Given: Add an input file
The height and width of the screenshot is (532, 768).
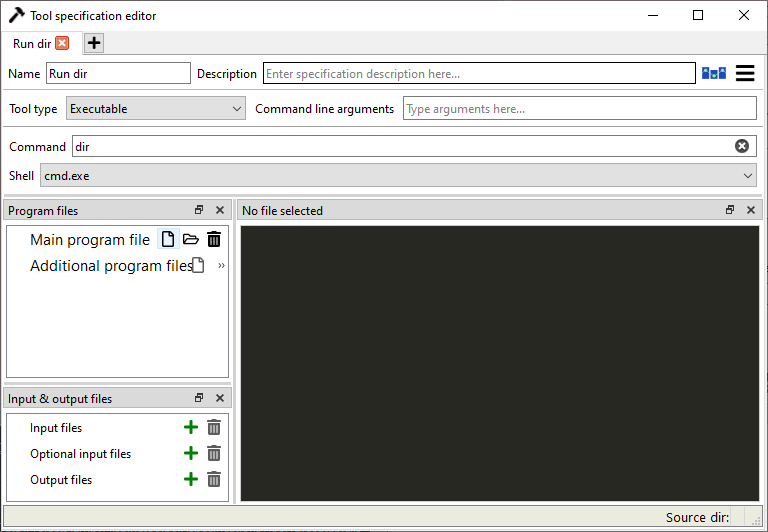Looking at the screenshot, I should click(x=191, y=427).
